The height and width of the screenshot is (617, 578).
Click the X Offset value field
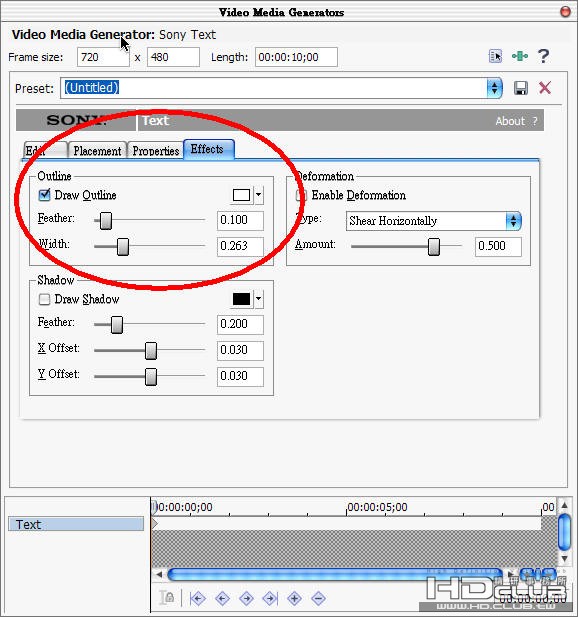tap(240, 350)
